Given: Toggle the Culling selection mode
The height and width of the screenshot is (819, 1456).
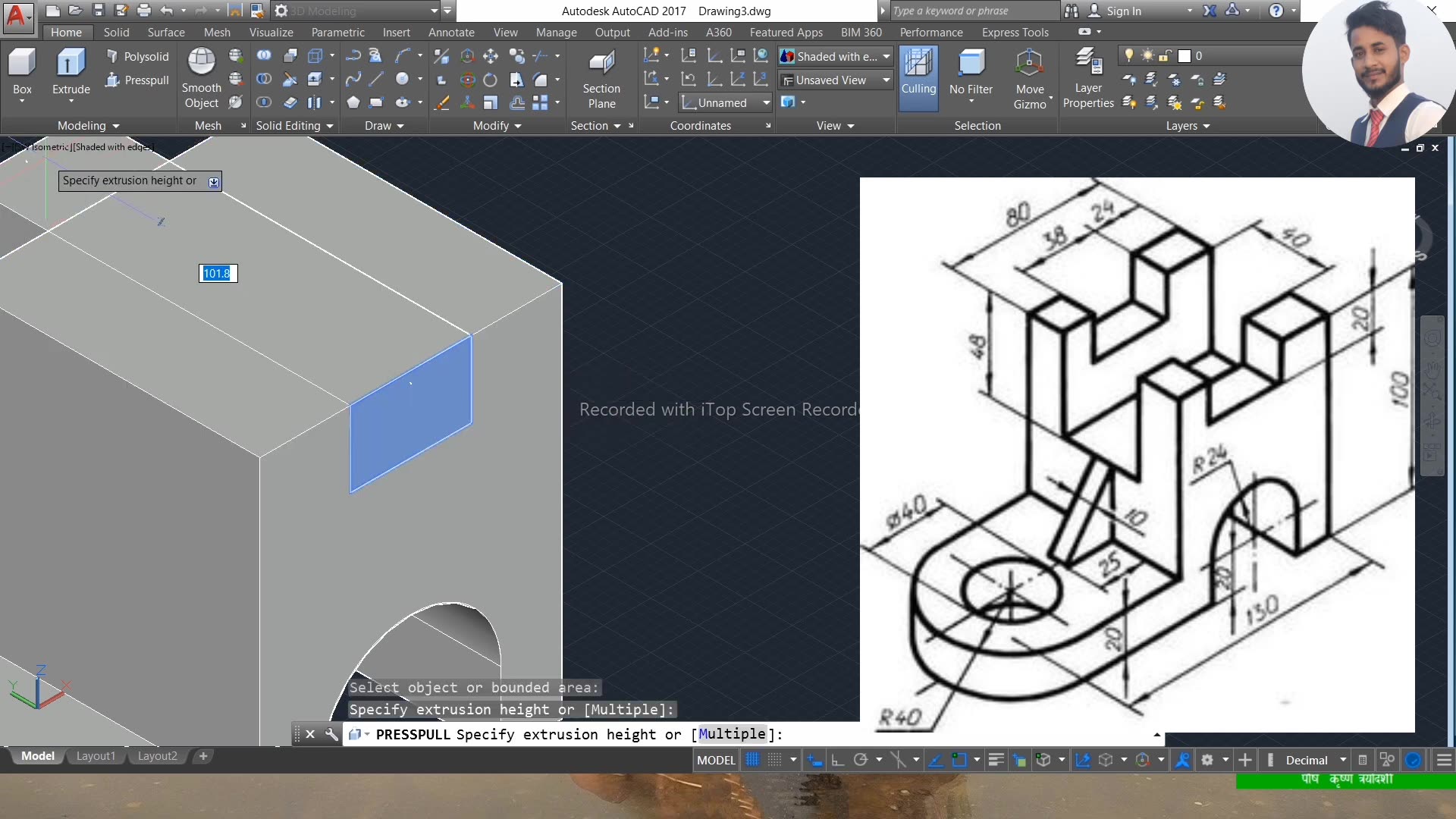Looking at the screenshot, I should tap(918, 76).
